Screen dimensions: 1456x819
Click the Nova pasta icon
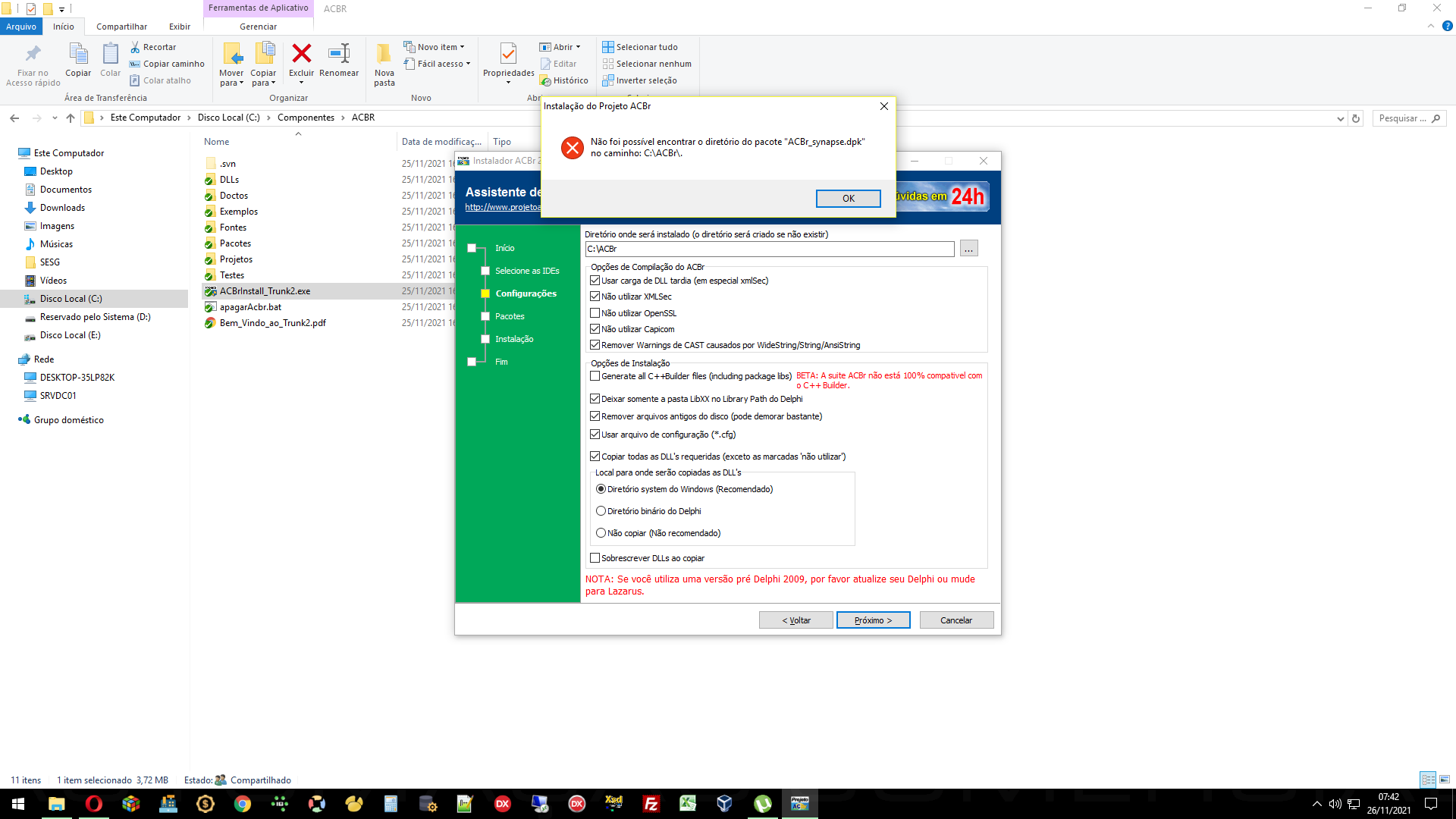(384, 53)
